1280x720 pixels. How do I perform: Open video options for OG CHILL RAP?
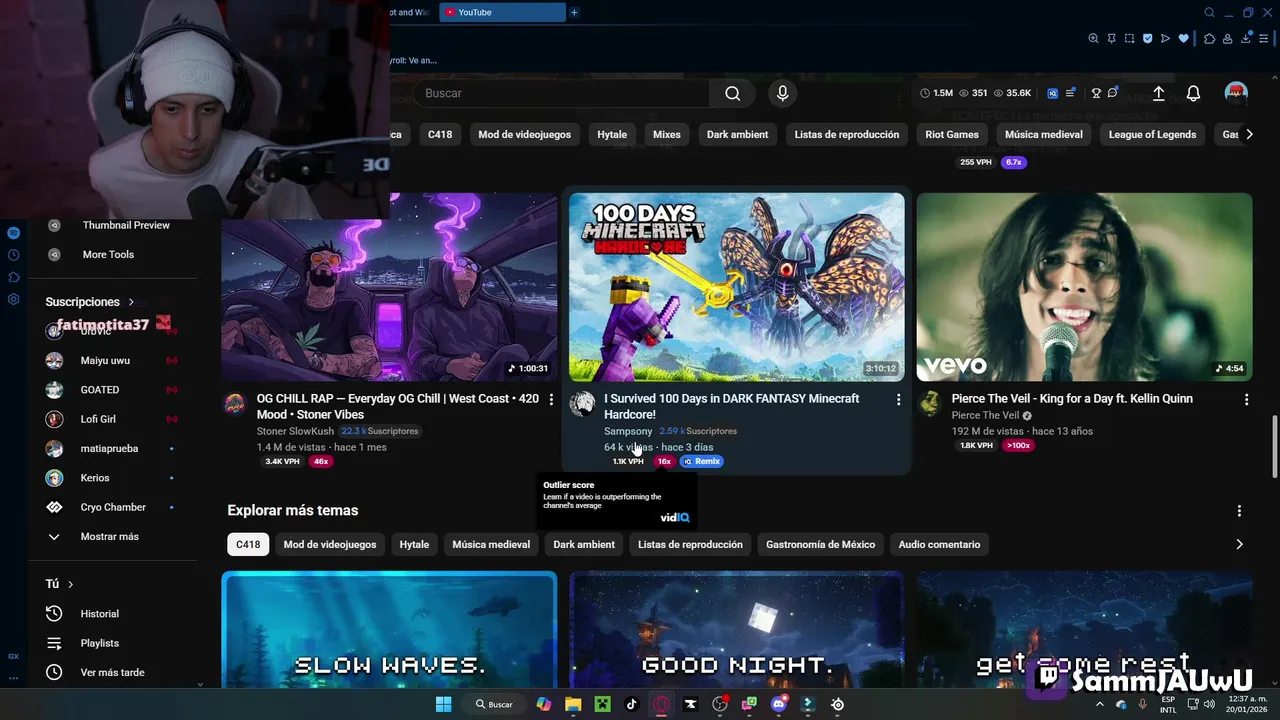pos(551,400)
